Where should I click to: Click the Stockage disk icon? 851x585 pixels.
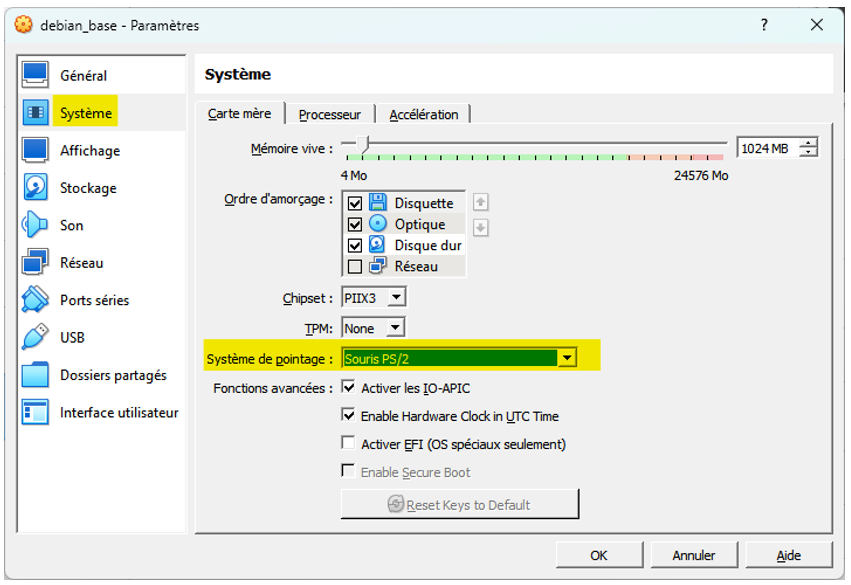pos(35,188)
